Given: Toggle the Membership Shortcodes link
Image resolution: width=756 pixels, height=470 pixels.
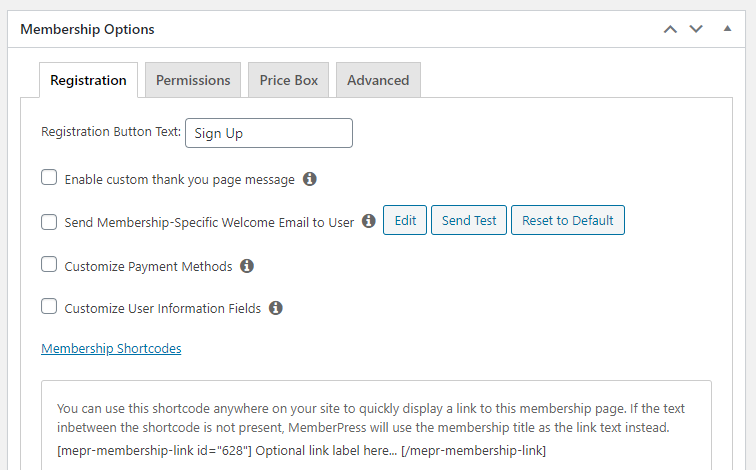Looking at the screenshot, I should click(x=111, y=349).
